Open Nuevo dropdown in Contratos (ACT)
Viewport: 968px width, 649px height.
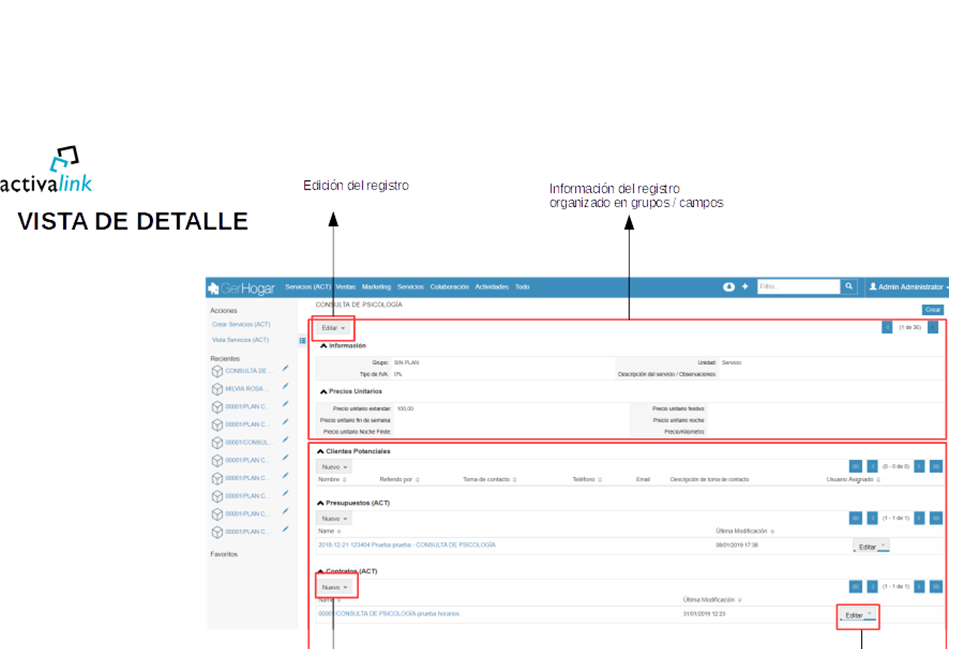point(334,587)
